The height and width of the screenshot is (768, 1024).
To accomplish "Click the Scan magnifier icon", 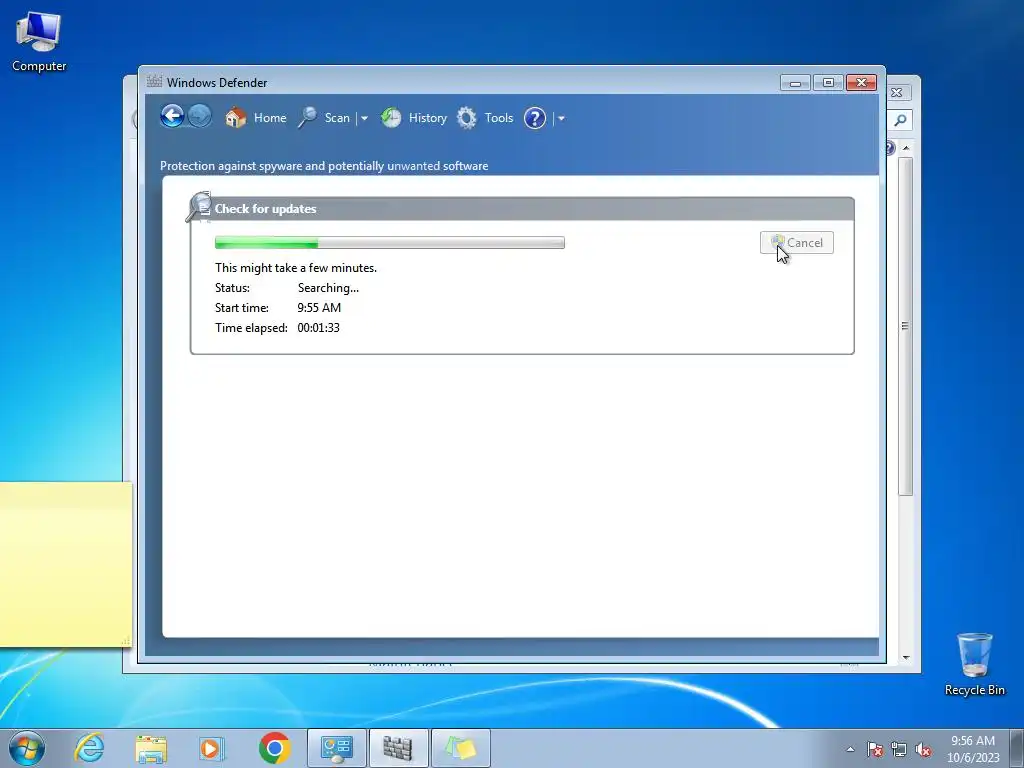I will 308,118.
